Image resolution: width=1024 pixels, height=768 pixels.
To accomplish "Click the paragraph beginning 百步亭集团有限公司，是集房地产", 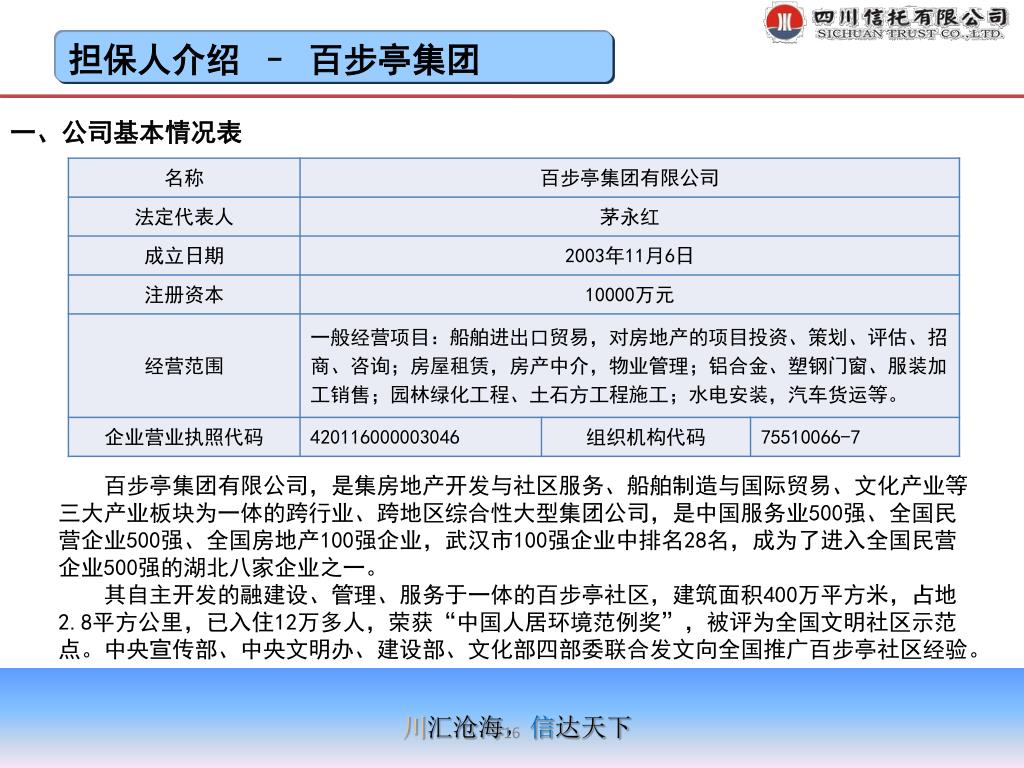I will point(513,526).
